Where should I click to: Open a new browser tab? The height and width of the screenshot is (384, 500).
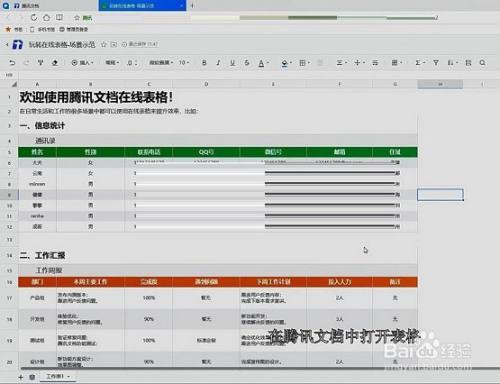pos(192,6)
